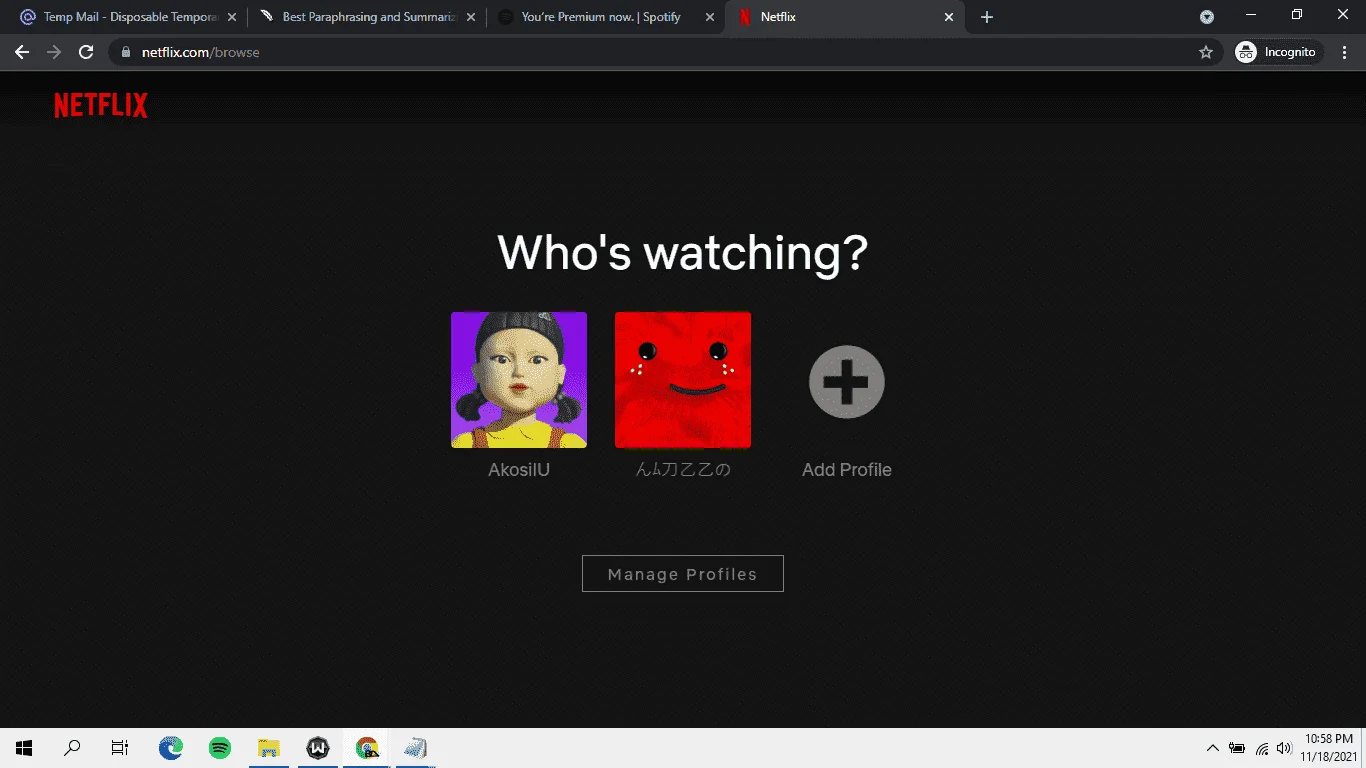Show hidden system tray icons
Image resolution: width=1366 pixels, height=768 pixels.
coord(1213,748)
